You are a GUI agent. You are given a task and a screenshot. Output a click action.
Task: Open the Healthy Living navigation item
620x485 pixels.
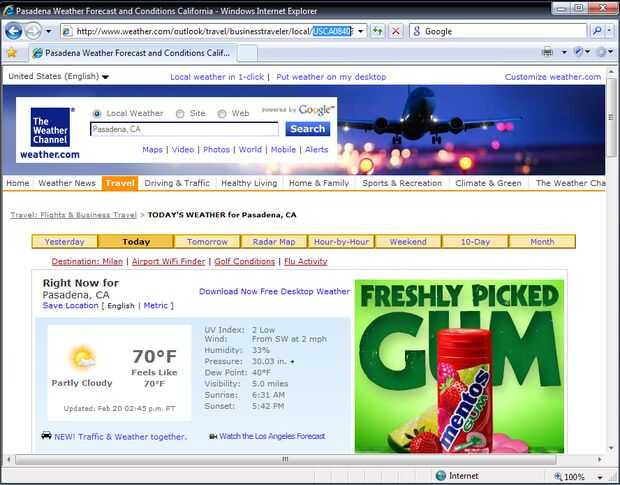coord(249,183)
